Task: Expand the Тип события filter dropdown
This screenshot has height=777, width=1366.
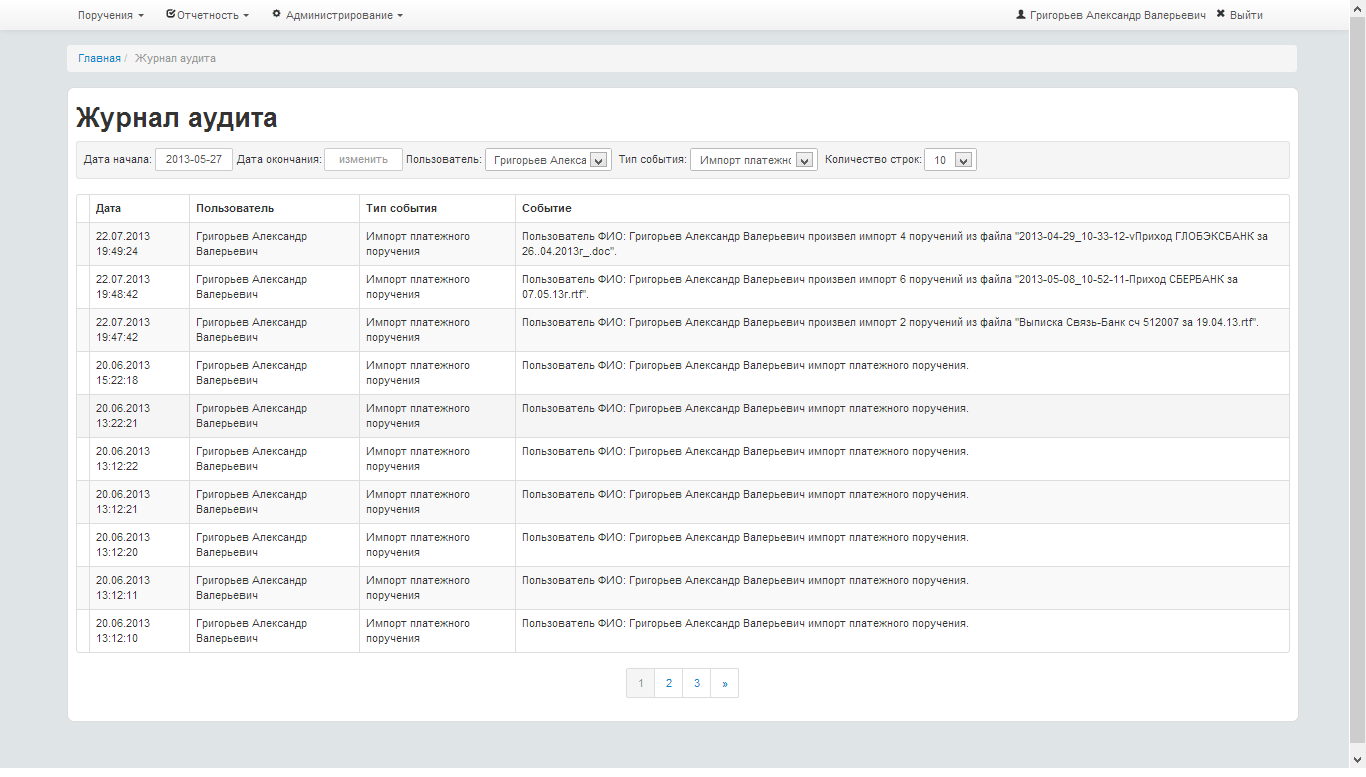Action: (x=754, y=160)
